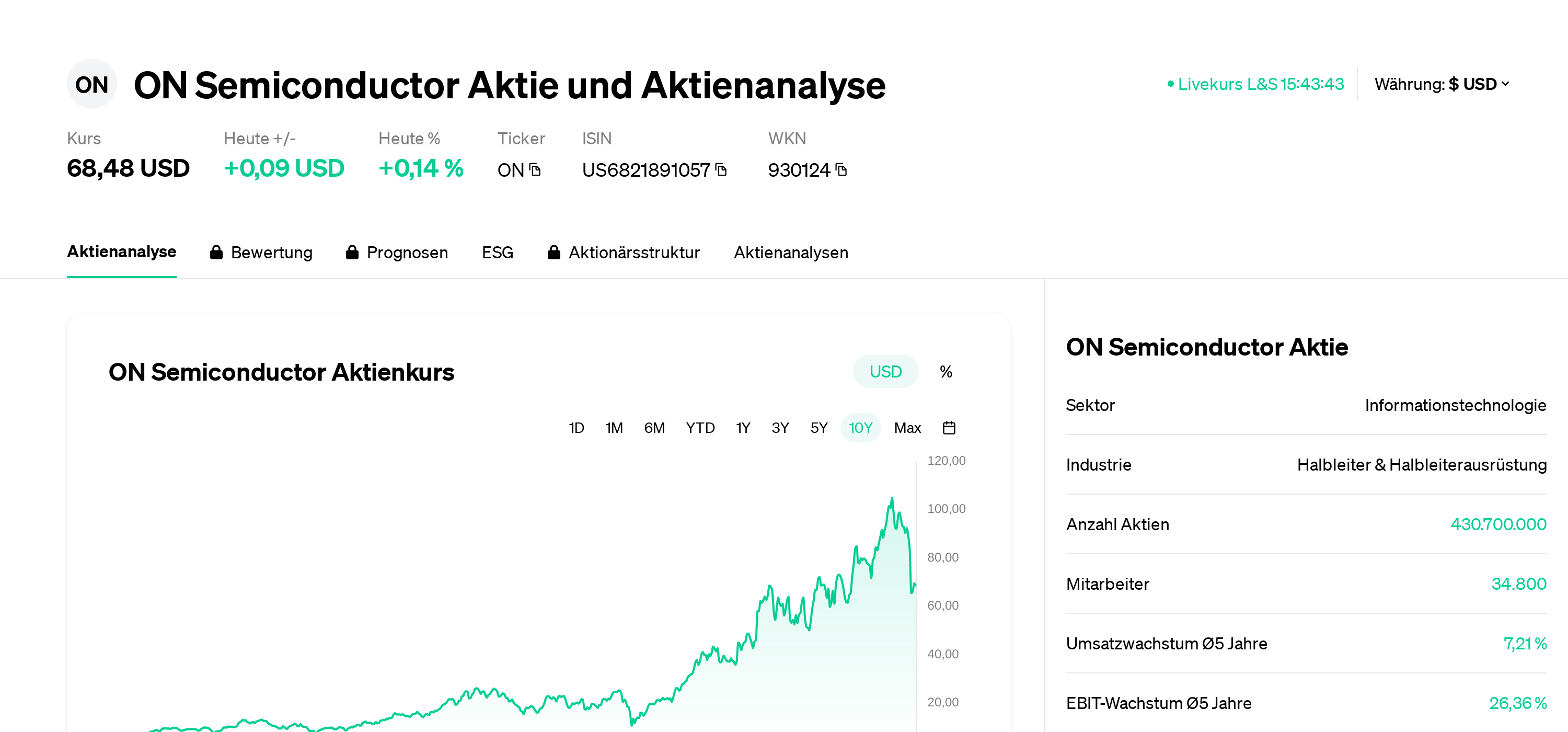Copy the ISIN number US6821891057
Viewport: 1568px width, 732px height.
click(x=721, y=170)
